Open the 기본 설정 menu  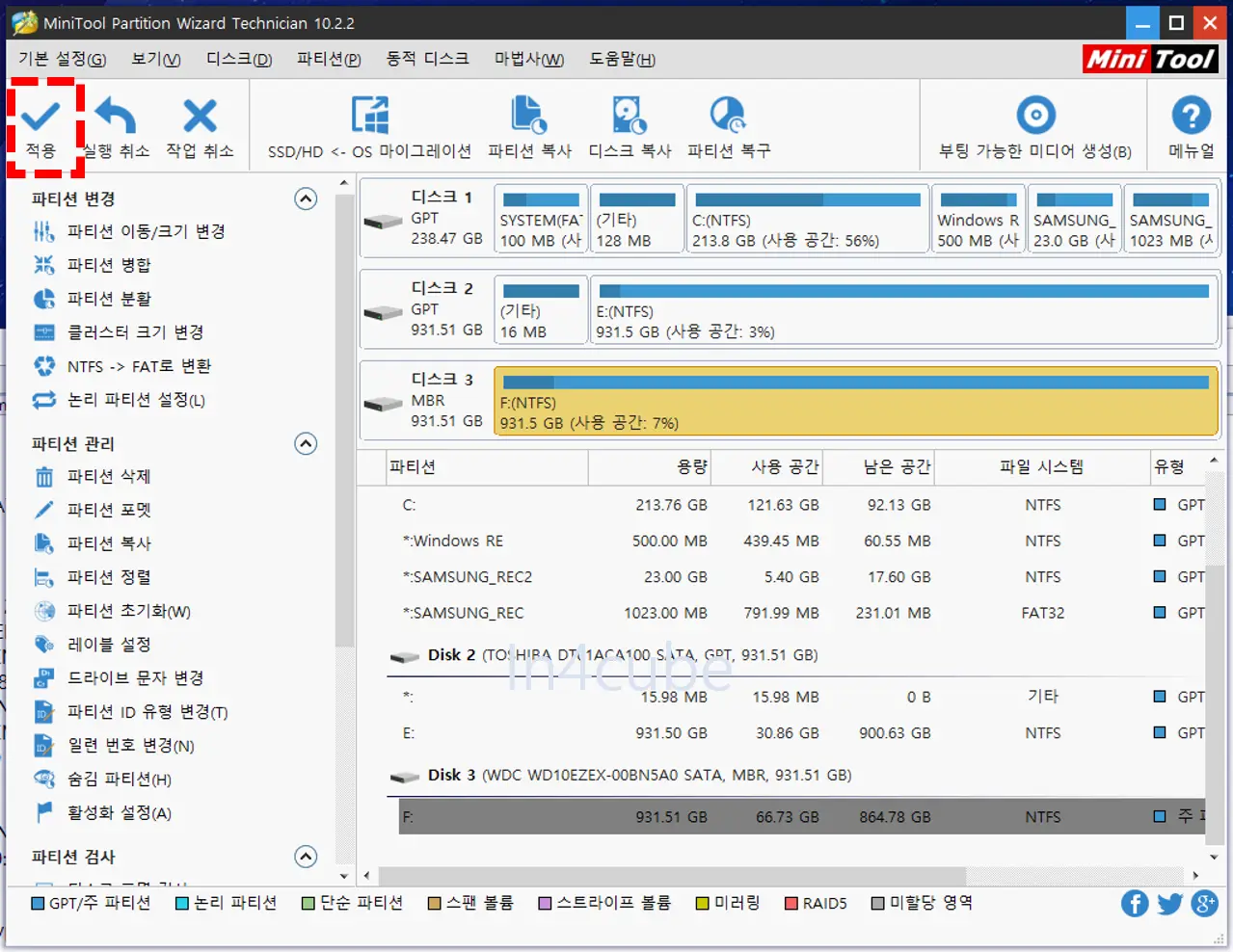(x=63, y=60)
